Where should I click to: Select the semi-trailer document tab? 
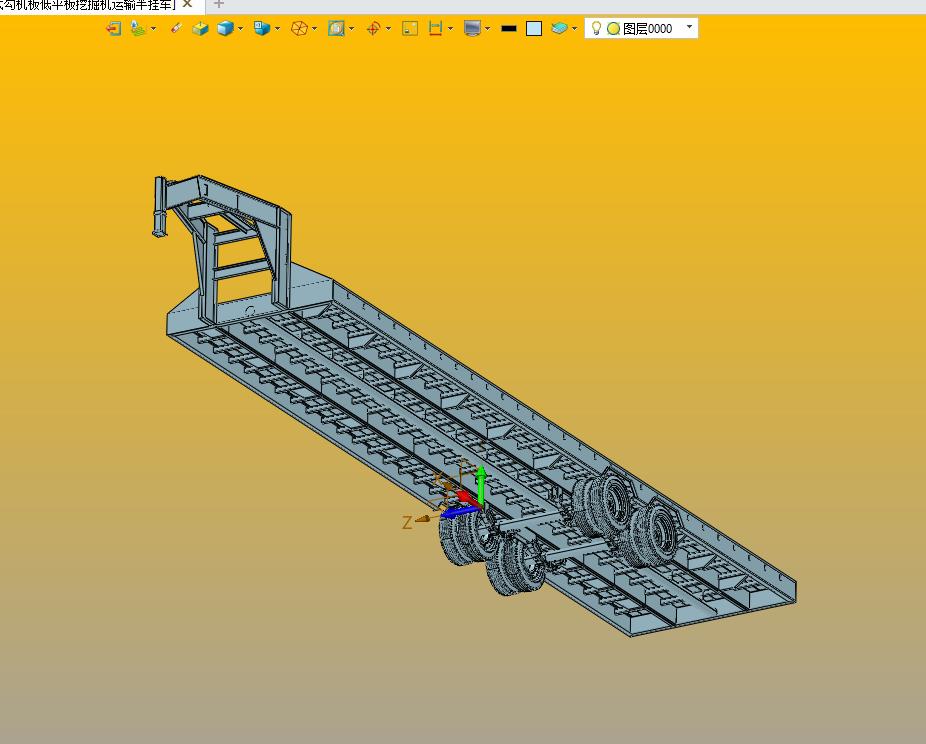(89, 5)
